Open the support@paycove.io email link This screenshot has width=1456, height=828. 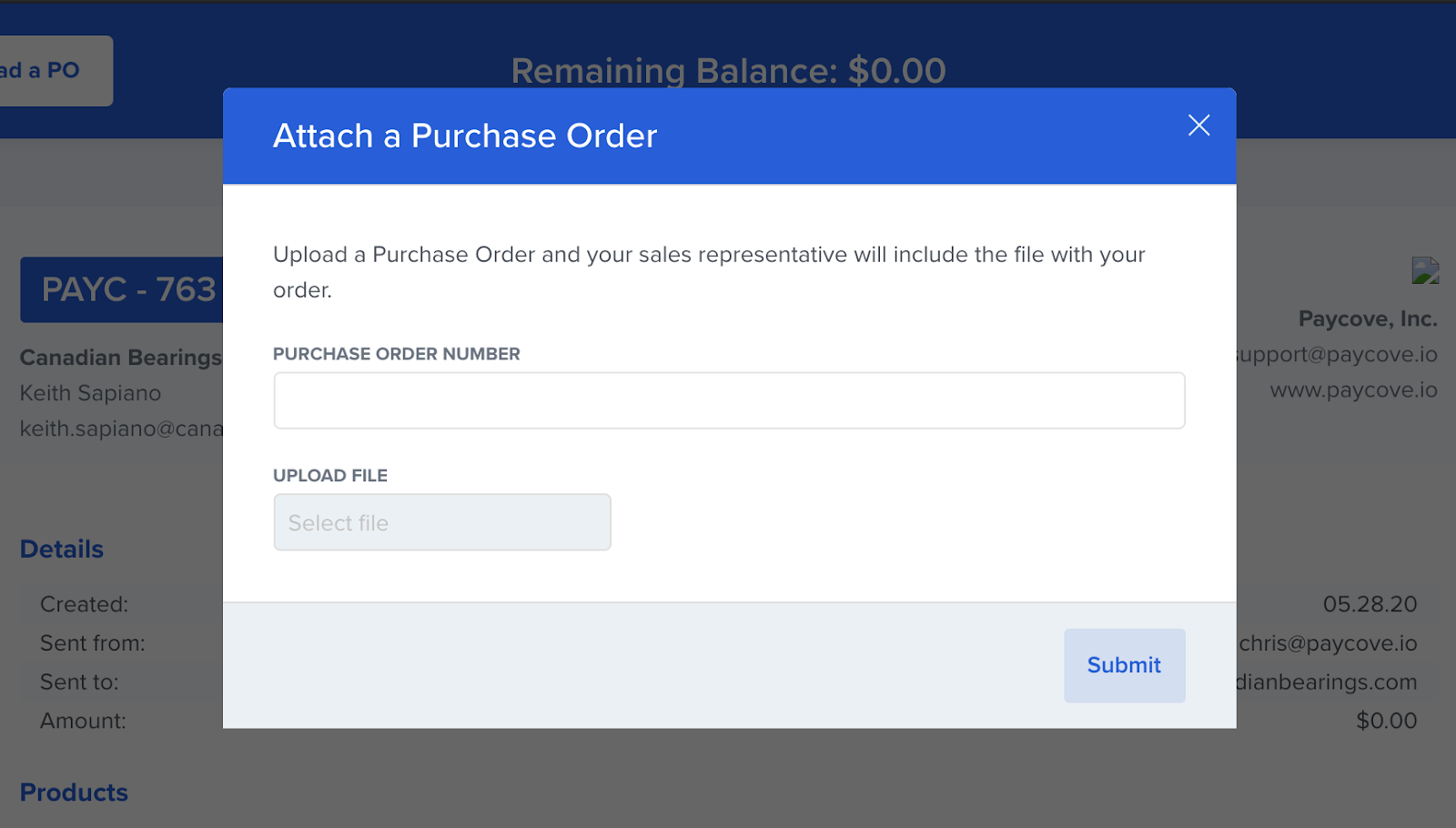1338,355
